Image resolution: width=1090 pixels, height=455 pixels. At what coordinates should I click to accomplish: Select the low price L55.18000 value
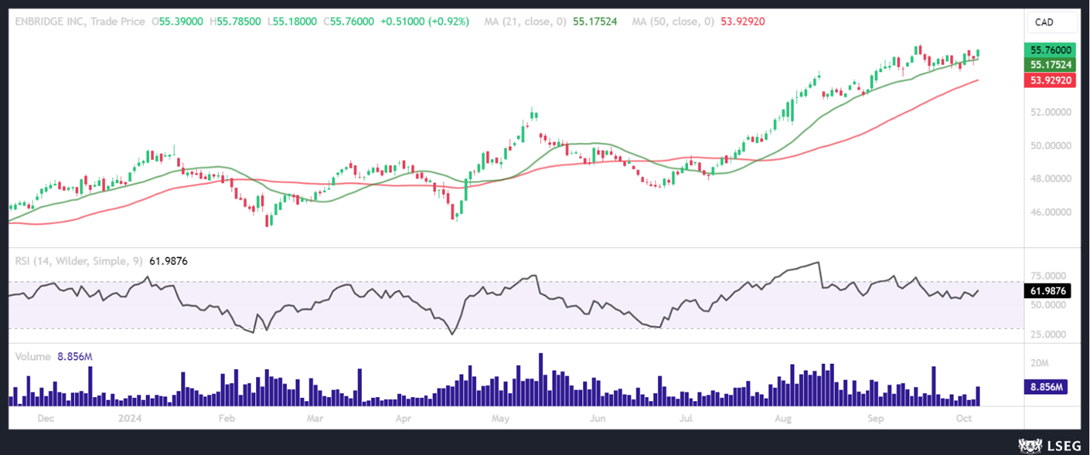291,22
